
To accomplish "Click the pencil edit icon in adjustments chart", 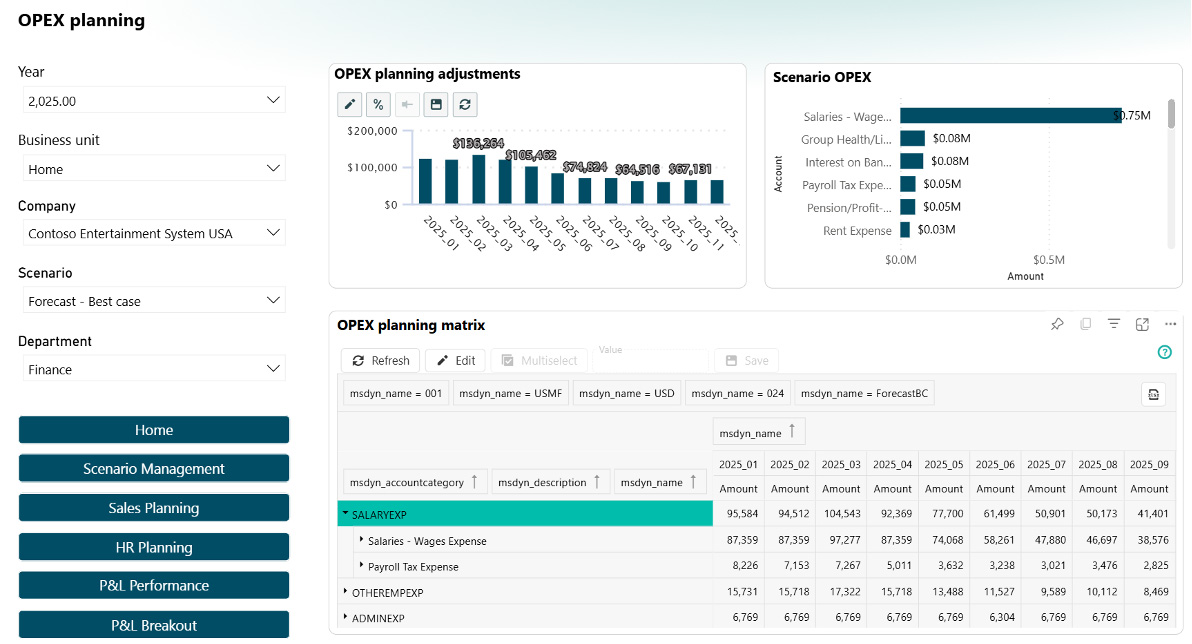I will 349,104.
